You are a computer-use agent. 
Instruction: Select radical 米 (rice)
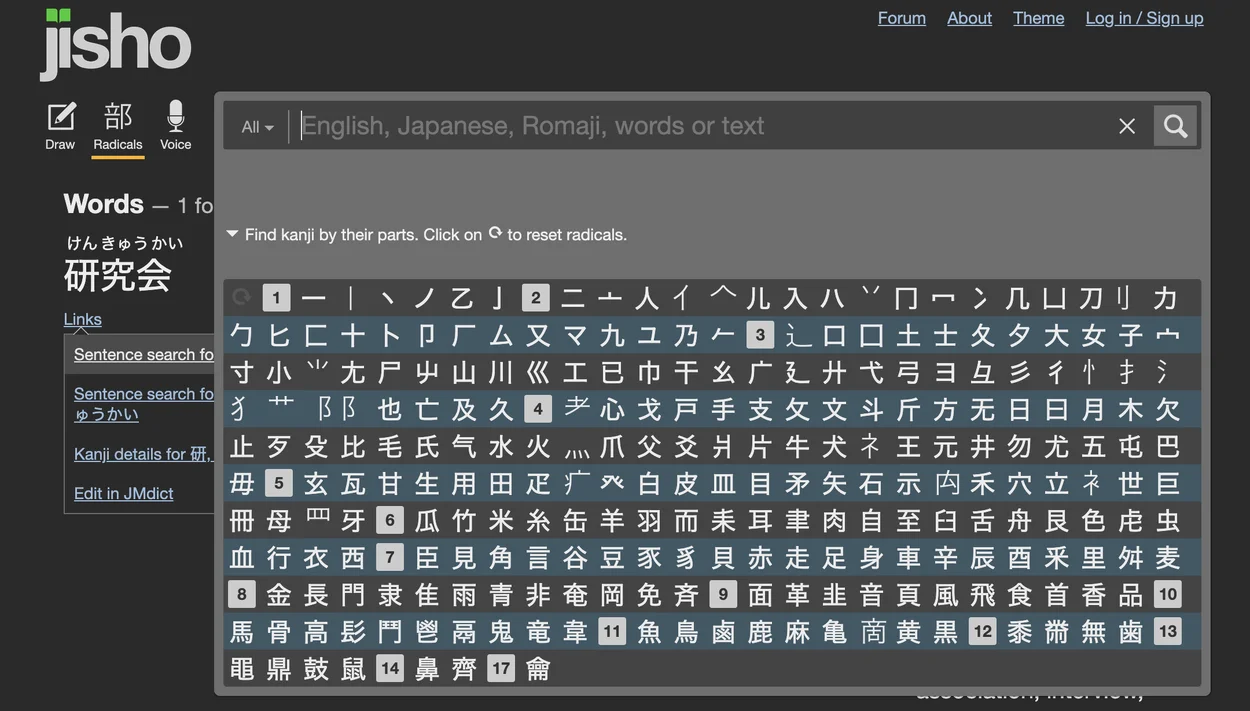point(500,520)
